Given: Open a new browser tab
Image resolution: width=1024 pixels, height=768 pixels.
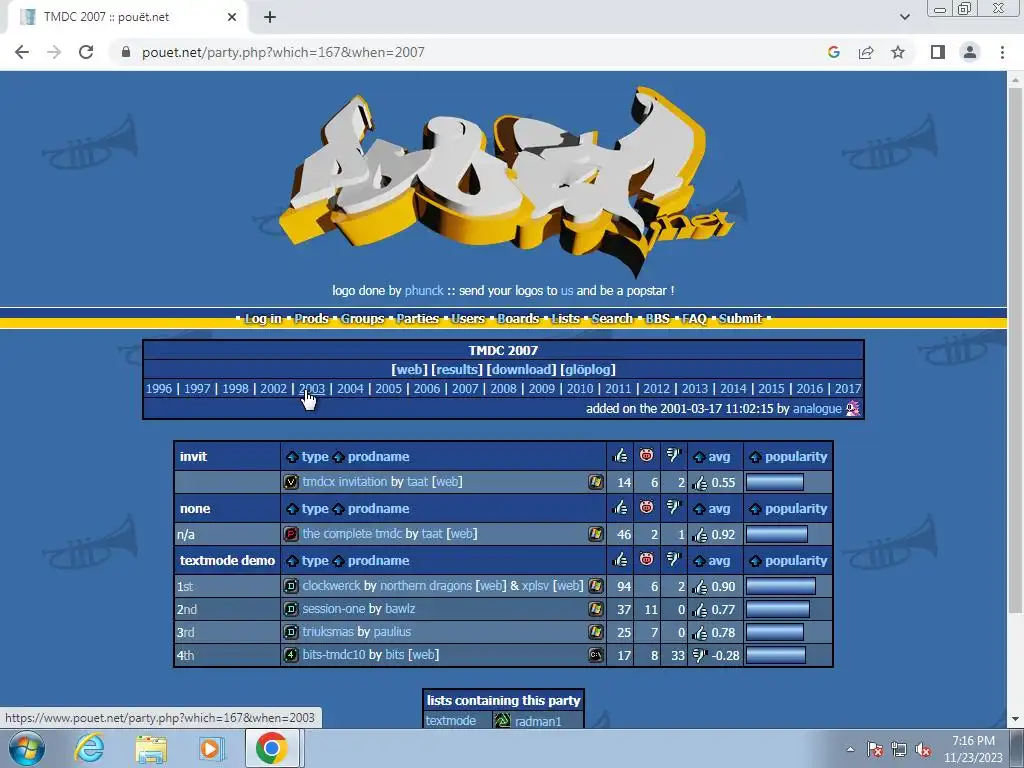Looking at the screenshot, I should (x=270, y=17).
